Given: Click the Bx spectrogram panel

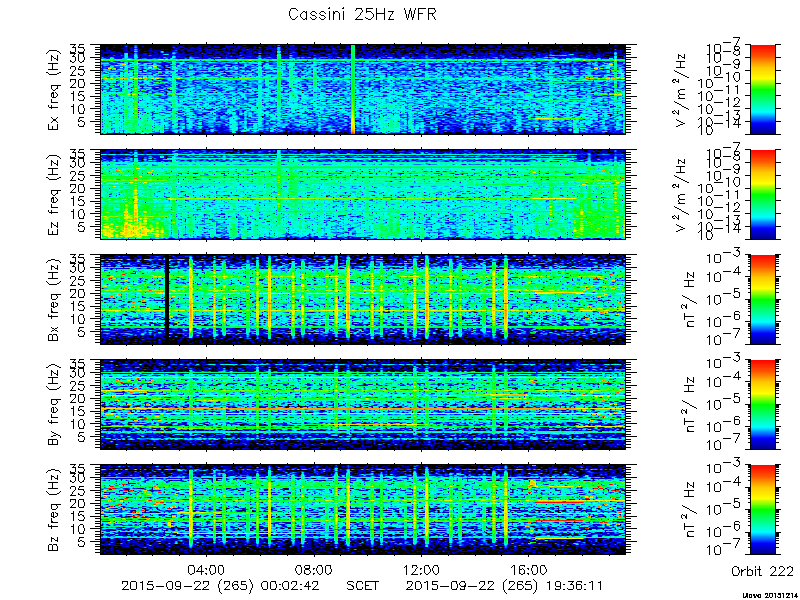Looking at the screenshot, I should (363, 299).
